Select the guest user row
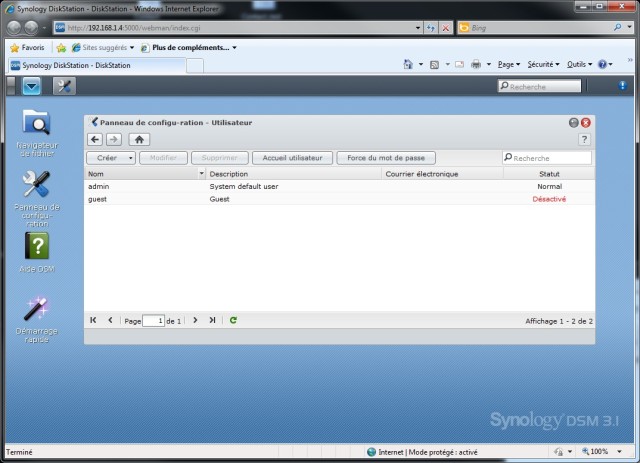Viewport: 640px width, 463px height. [339, 199]
